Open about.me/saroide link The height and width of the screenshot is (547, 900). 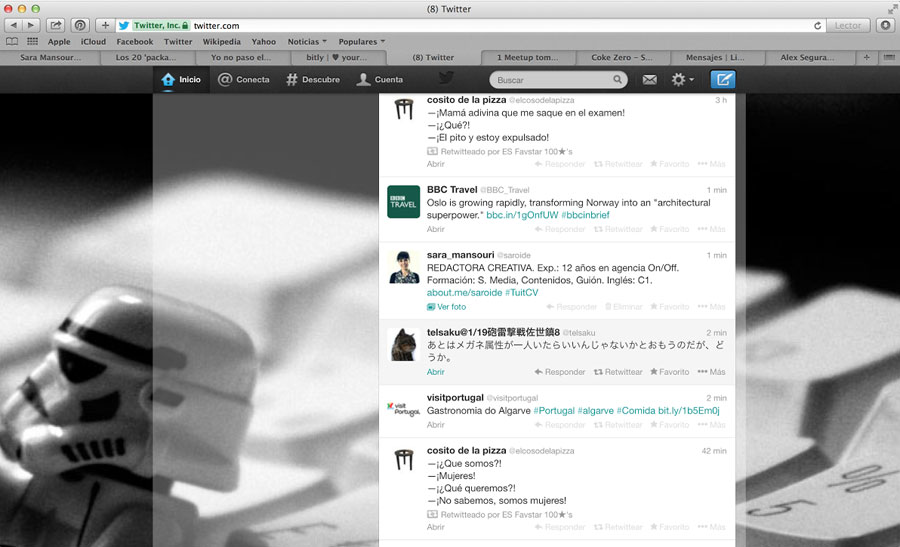click(464, 293)
